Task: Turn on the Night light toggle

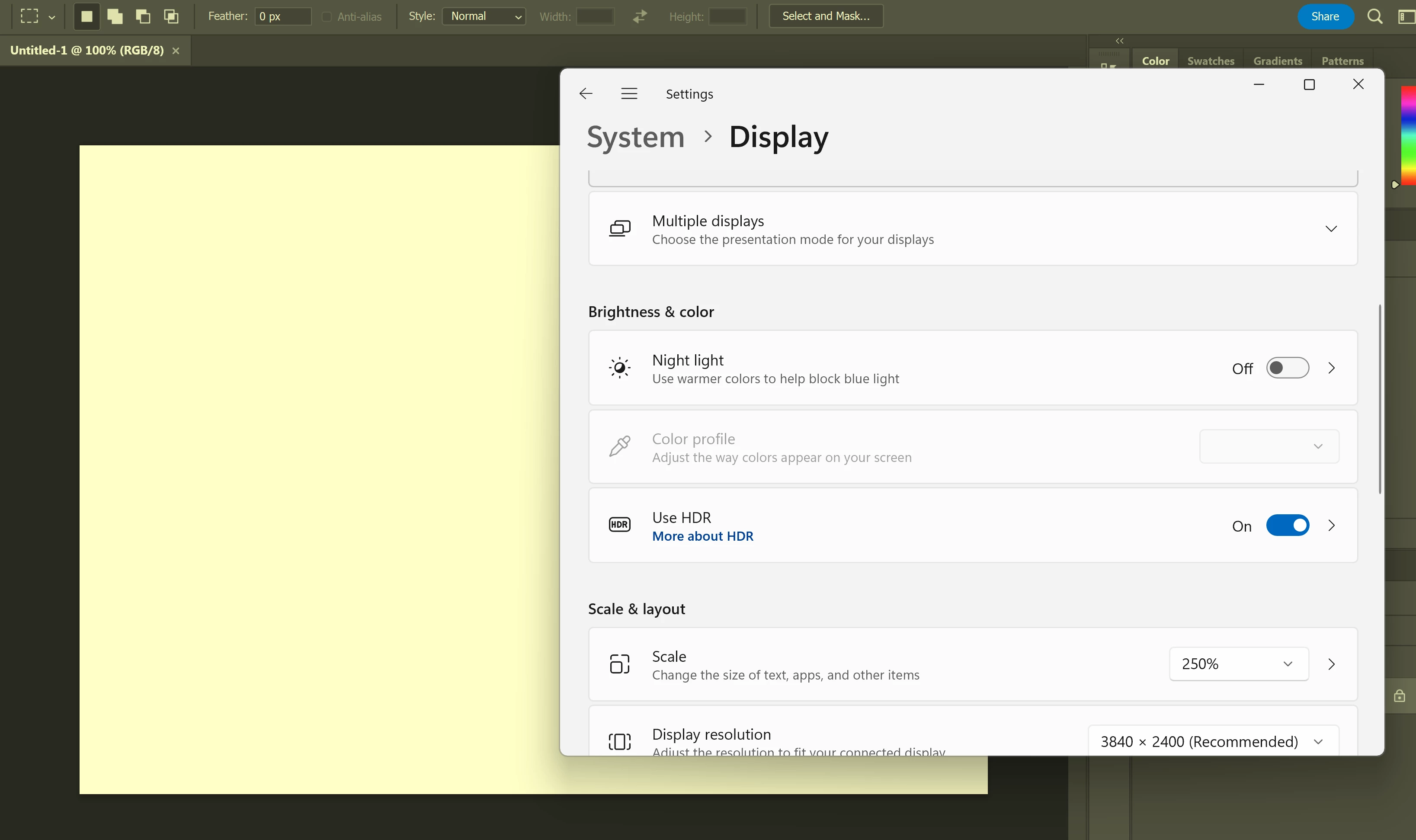Action: point(1287,368)
